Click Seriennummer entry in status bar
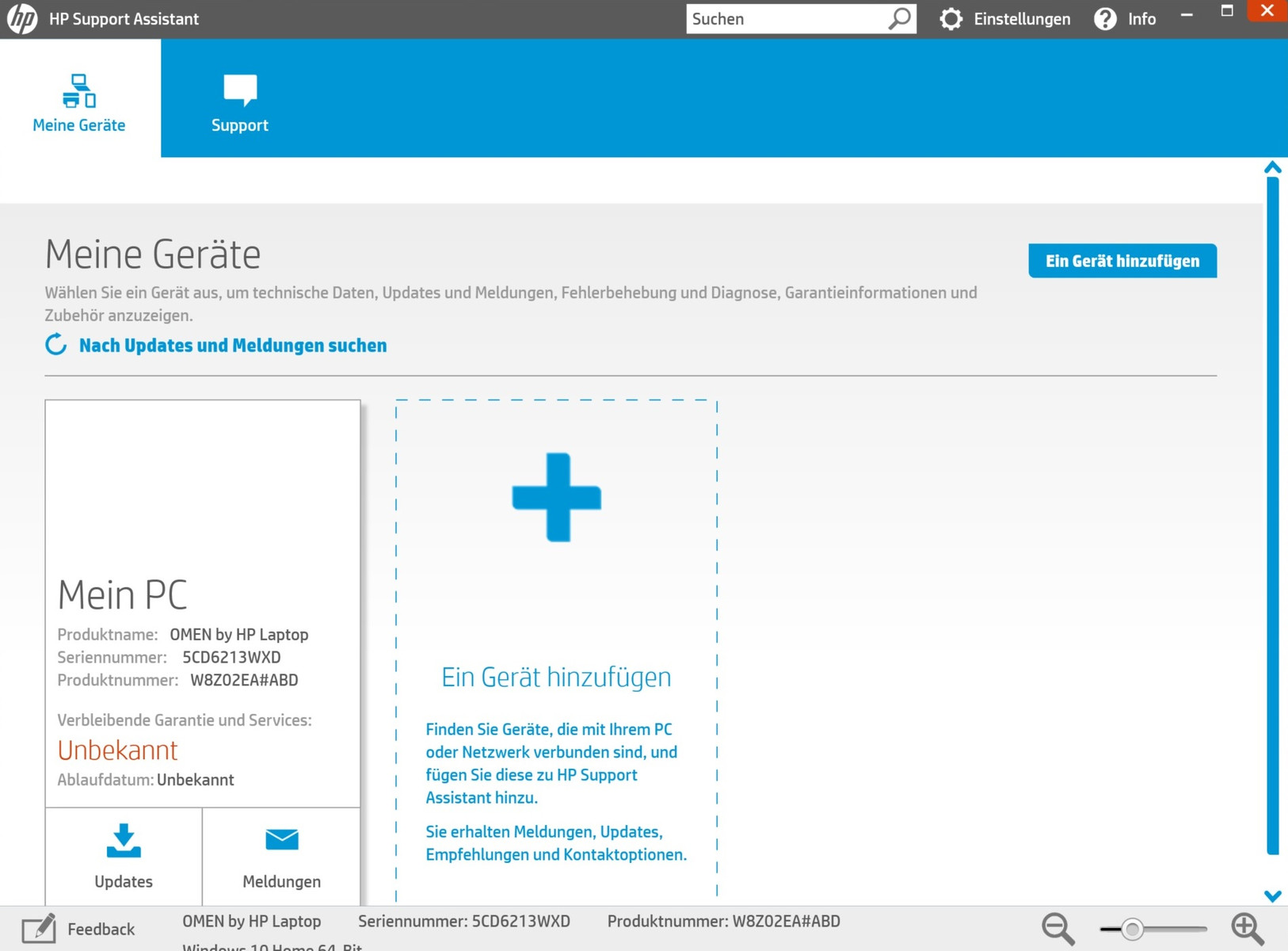The width and height of the screenshot is (1288, 951). [x=464, y=921]
